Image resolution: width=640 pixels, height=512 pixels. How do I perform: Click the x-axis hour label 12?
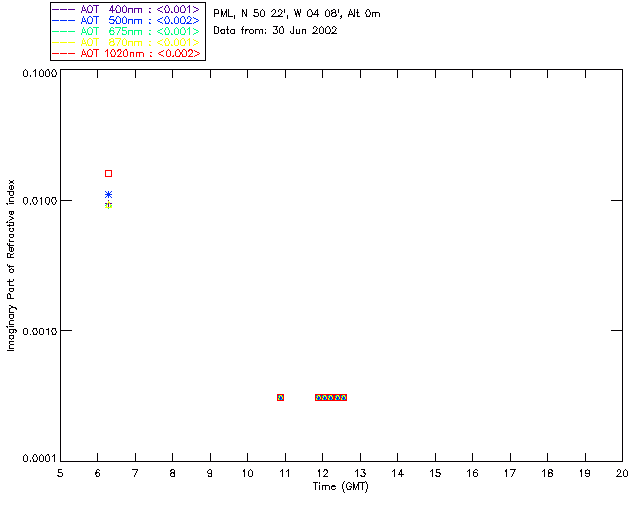[x=322, y=473]
